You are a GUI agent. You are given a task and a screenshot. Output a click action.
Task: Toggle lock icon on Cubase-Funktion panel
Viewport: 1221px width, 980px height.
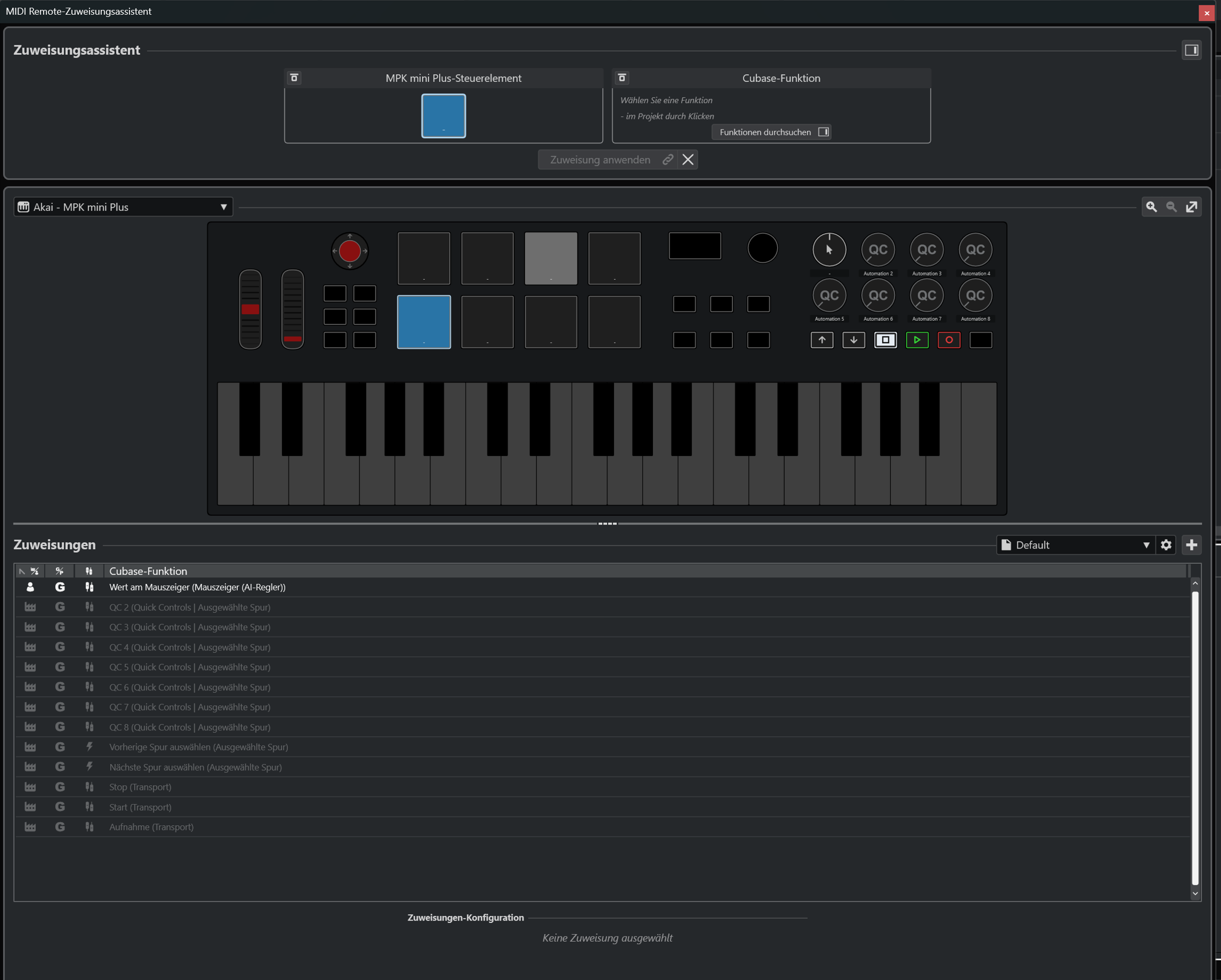[622, 78]
